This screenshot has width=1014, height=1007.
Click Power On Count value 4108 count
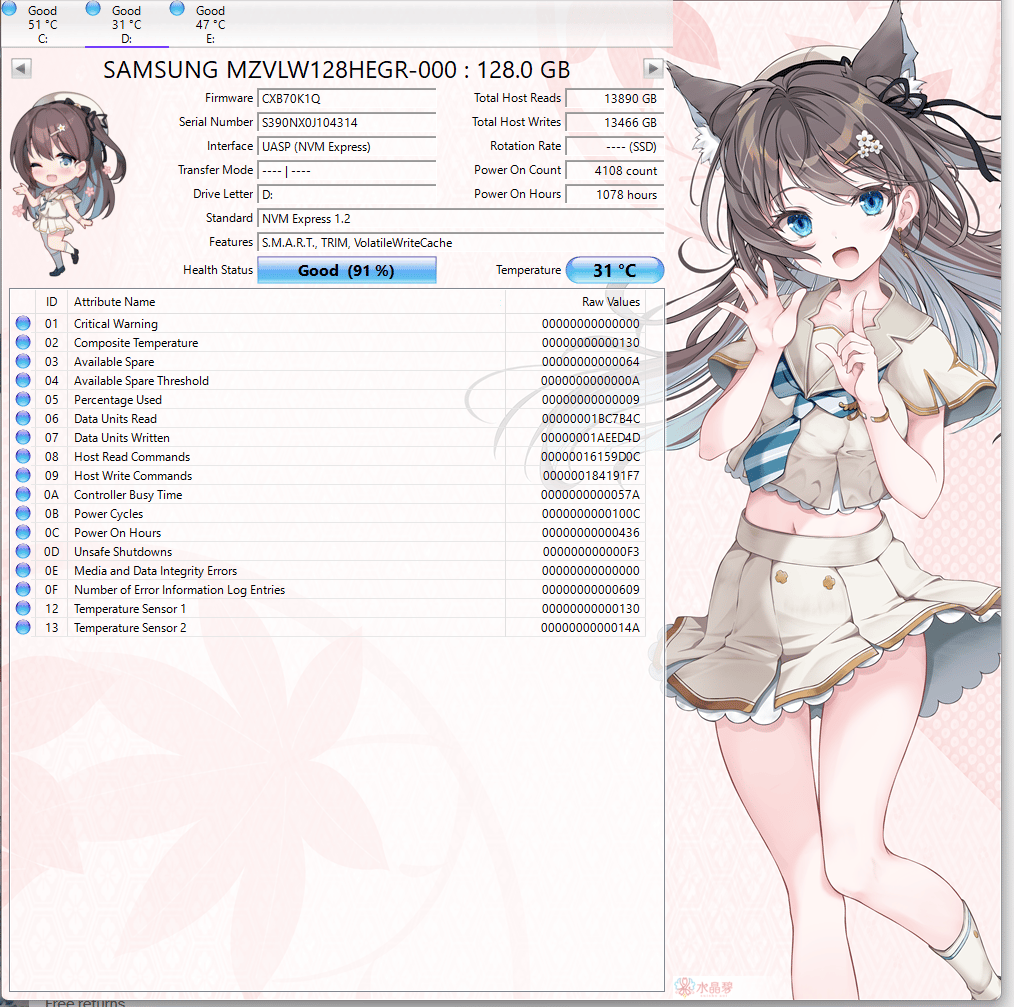pos(614,171)
